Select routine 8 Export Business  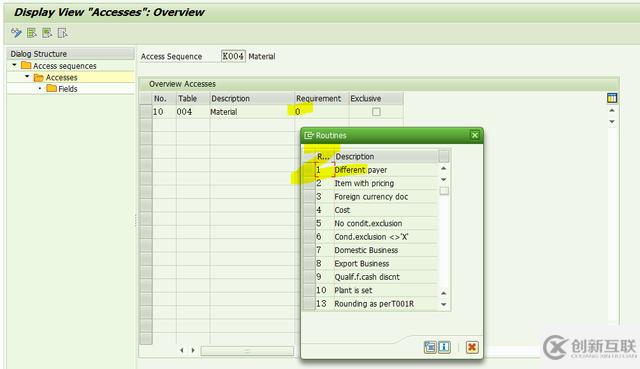(362, 263)
